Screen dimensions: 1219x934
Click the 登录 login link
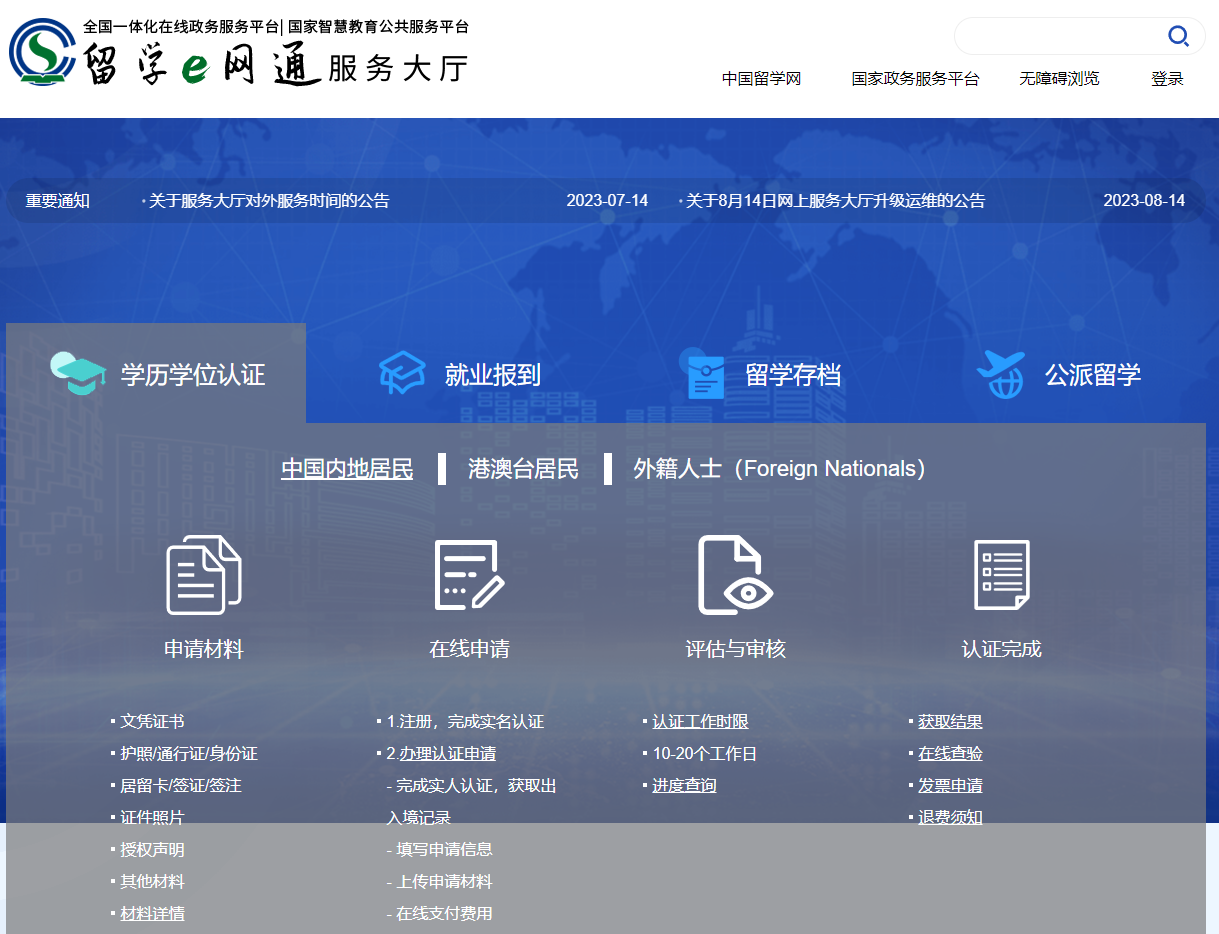tap(1167, 79)
